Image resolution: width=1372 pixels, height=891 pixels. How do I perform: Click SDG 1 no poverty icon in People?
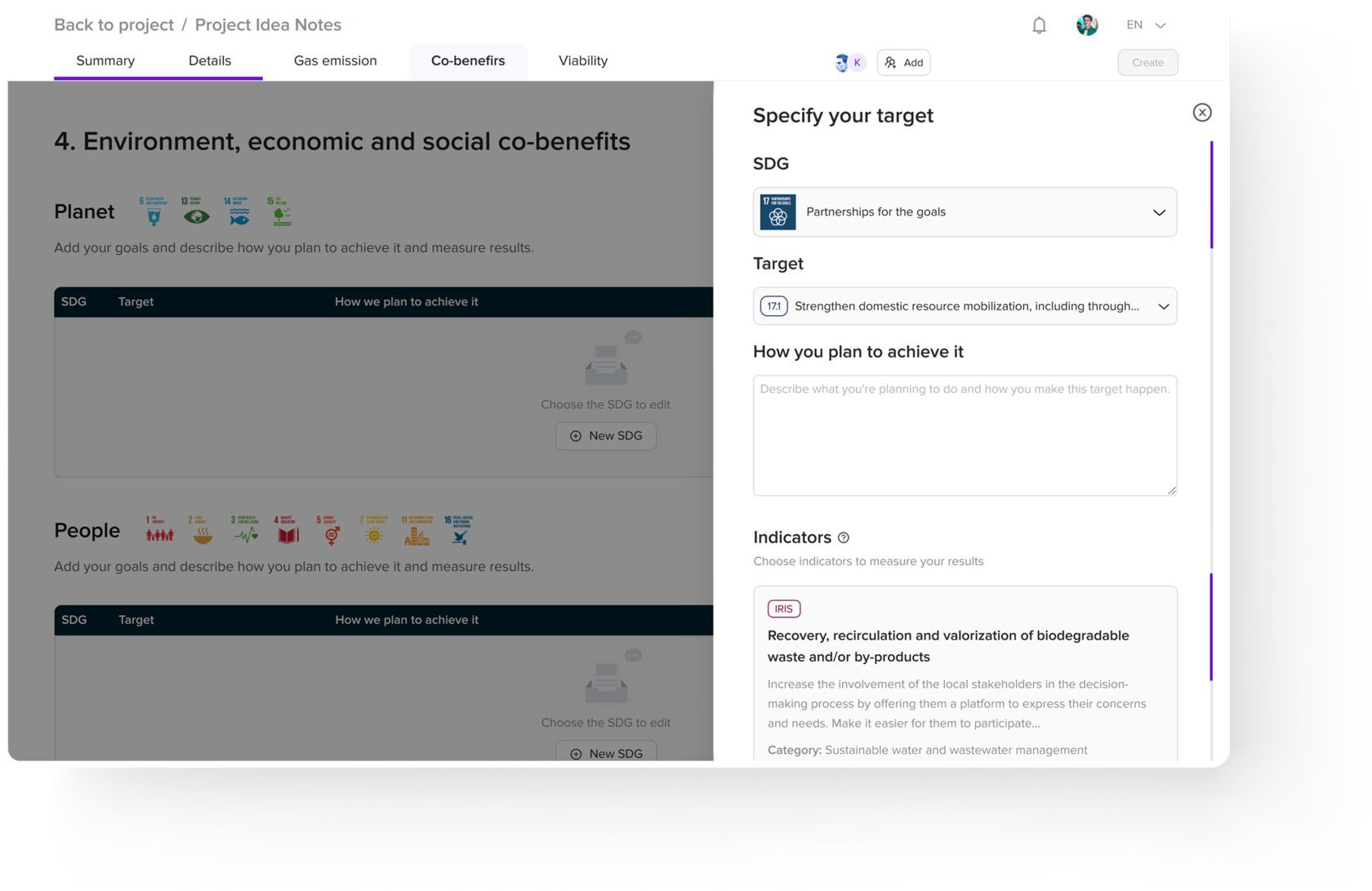159,530
